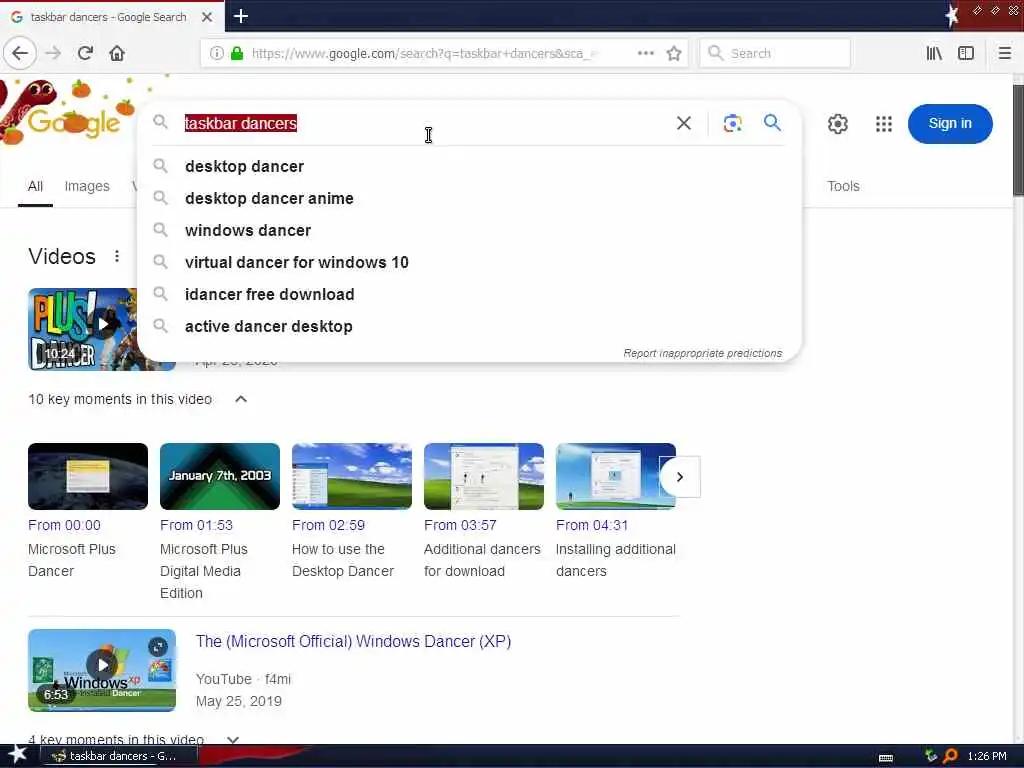Click the page vertical scrollbar thumb
This screenshot has height=768, width=1024.
pos(1018,139)
